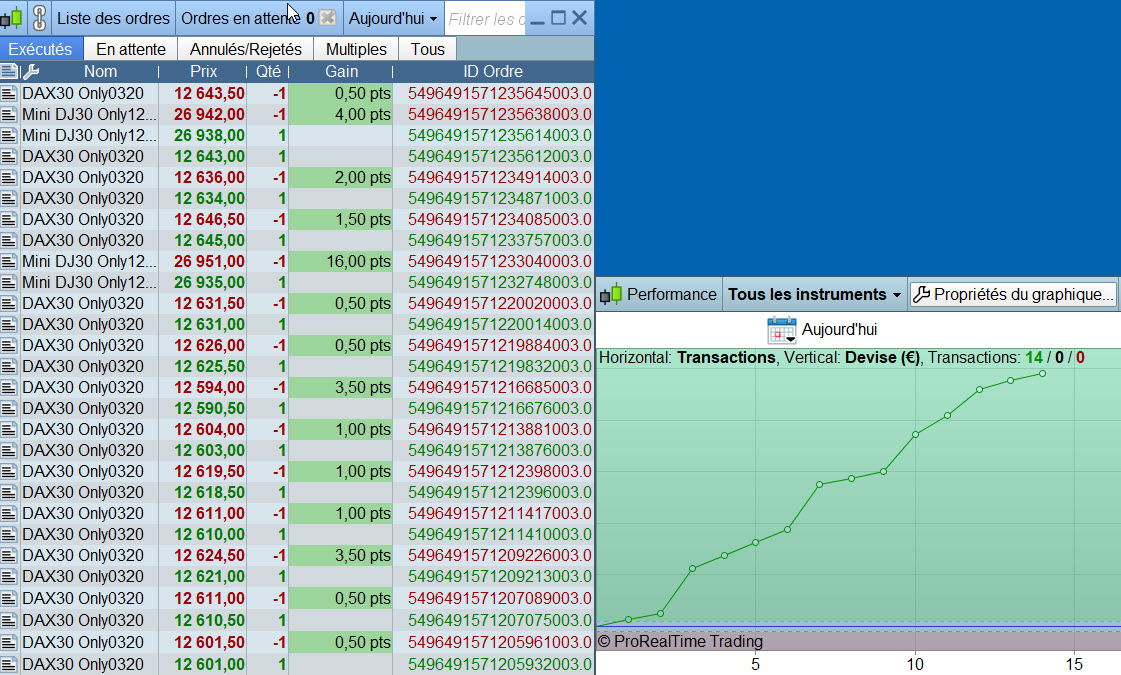Image resolution: width=1121 pixels, height=675 pixels.
Task: Open details icon for order 12 619,50 row
Action: click(9, 471)
